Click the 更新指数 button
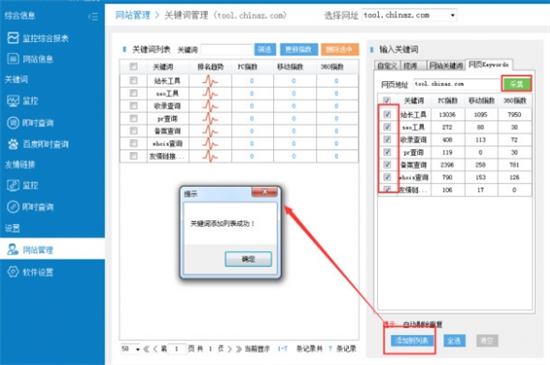 pyautogui.click(x=299, y=49)
